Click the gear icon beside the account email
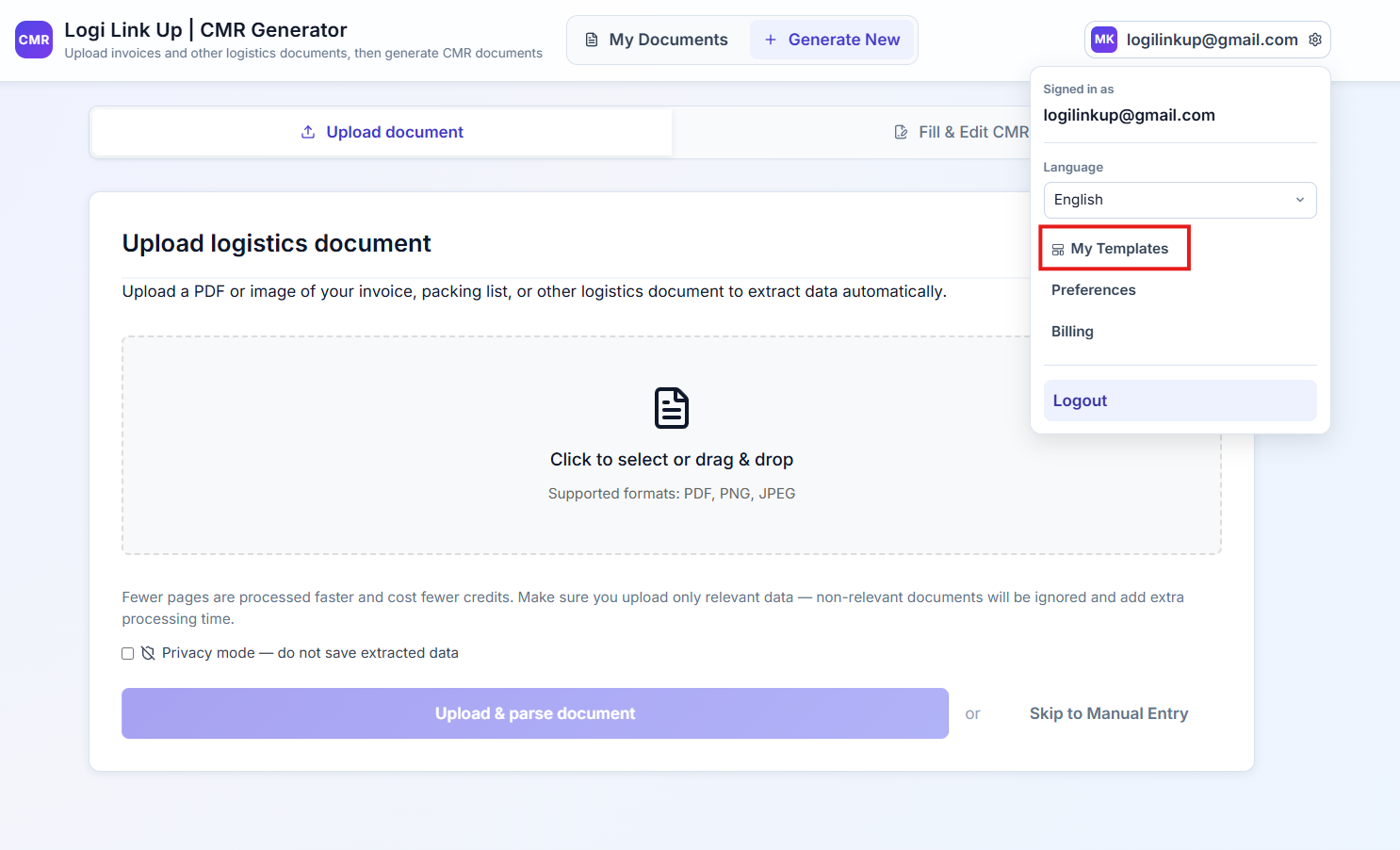1400x850 pixels. pyautogui.click(x=1315, y=40)
